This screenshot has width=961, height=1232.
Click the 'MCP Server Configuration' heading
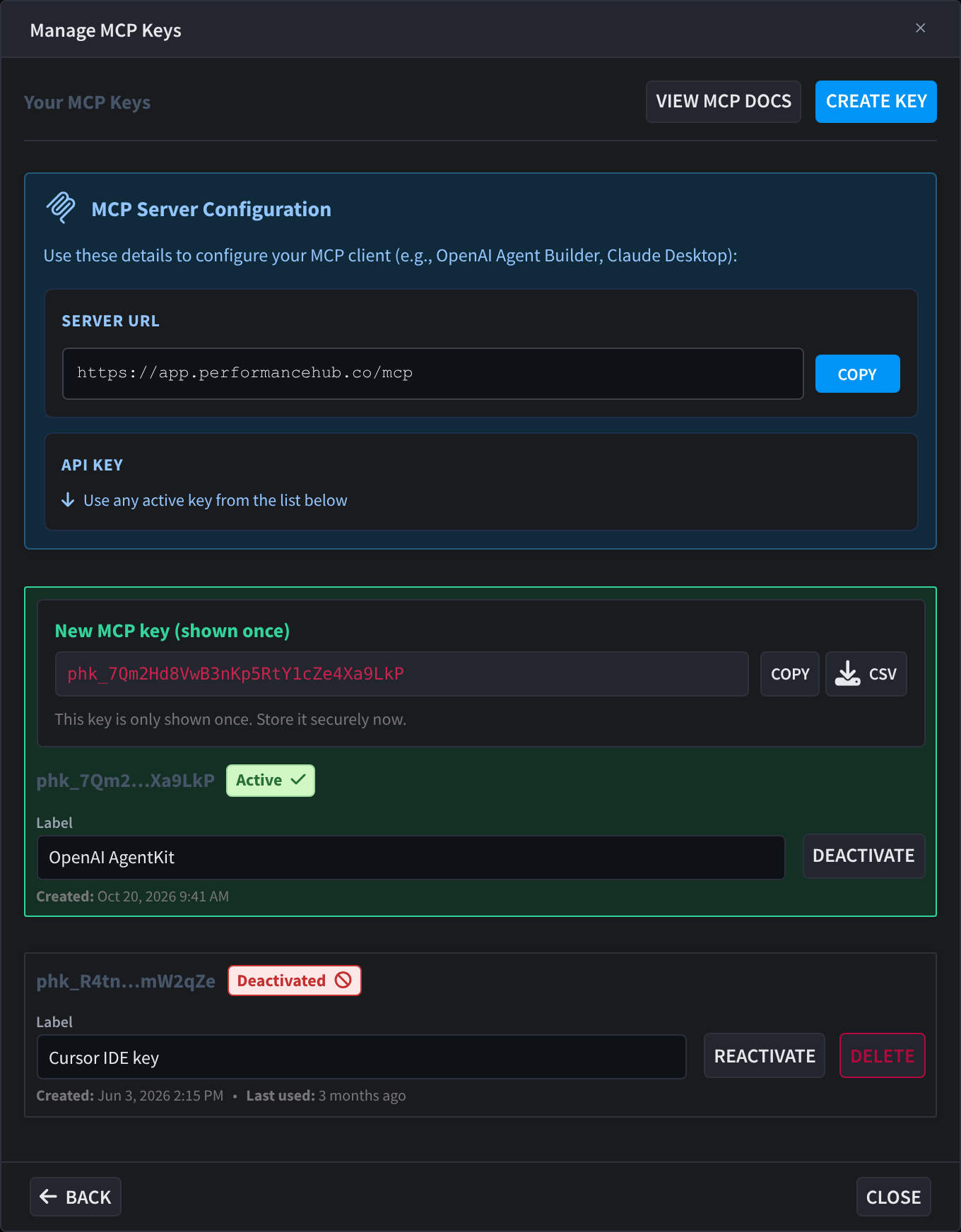point(211,209)
